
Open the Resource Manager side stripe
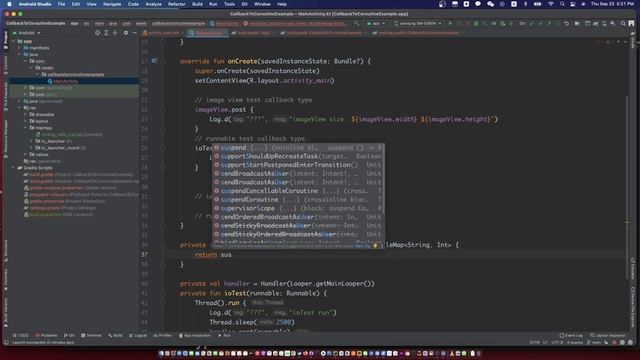click(x=5, y=139)
